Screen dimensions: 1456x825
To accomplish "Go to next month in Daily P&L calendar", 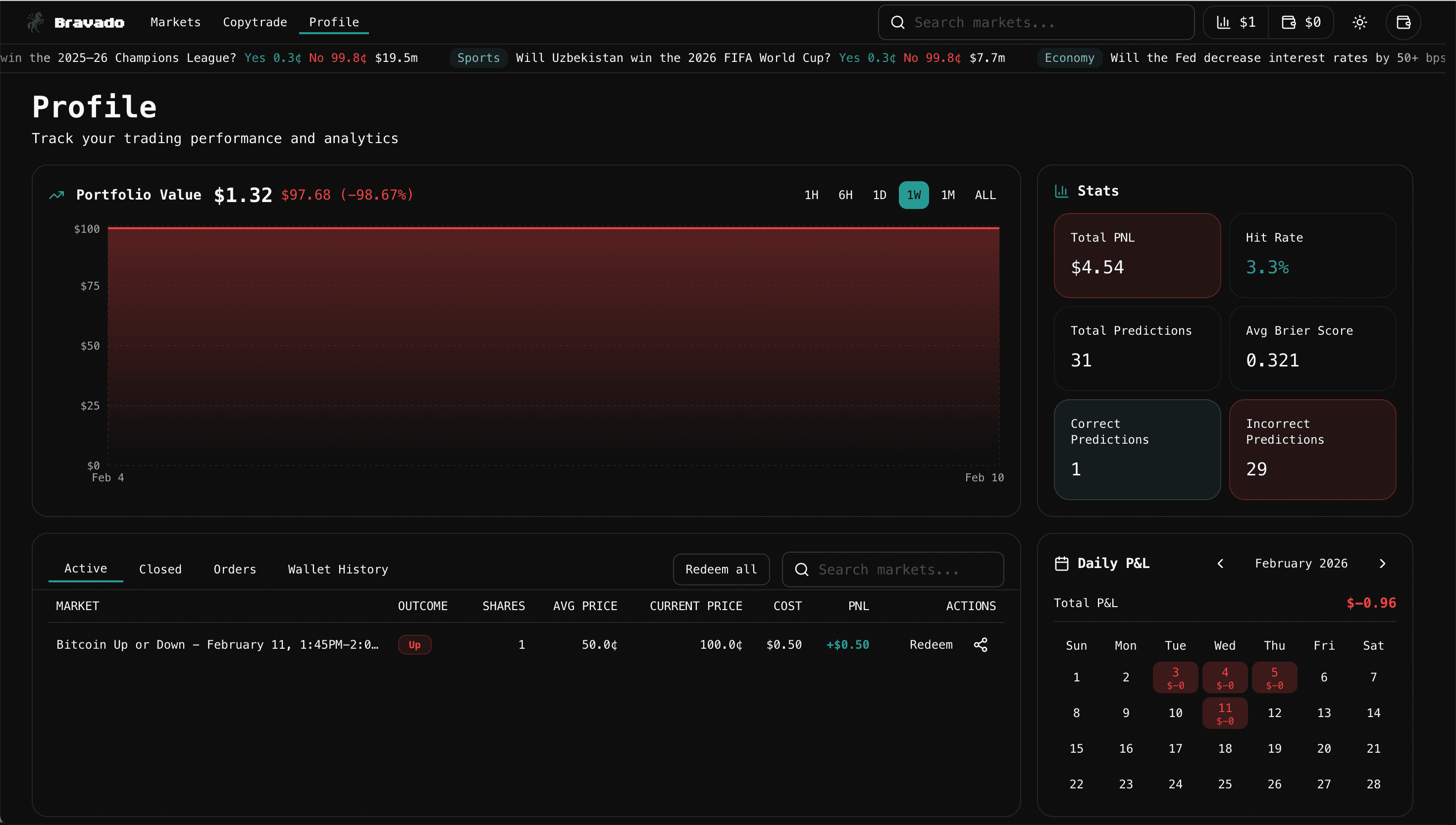I will pyautogui.click(x=1382, y=563).
